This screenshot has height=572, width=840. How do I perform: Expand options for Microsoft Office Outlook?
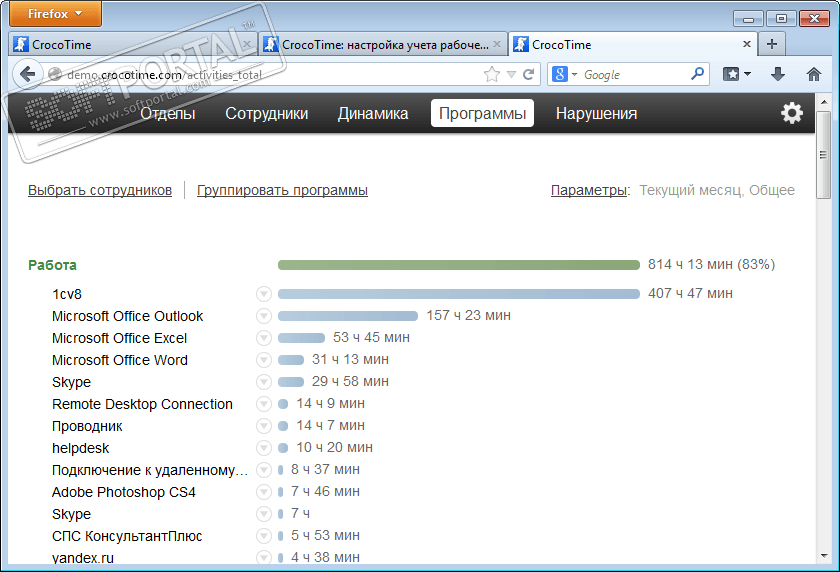pyautogui.click(x=264, y=316)
